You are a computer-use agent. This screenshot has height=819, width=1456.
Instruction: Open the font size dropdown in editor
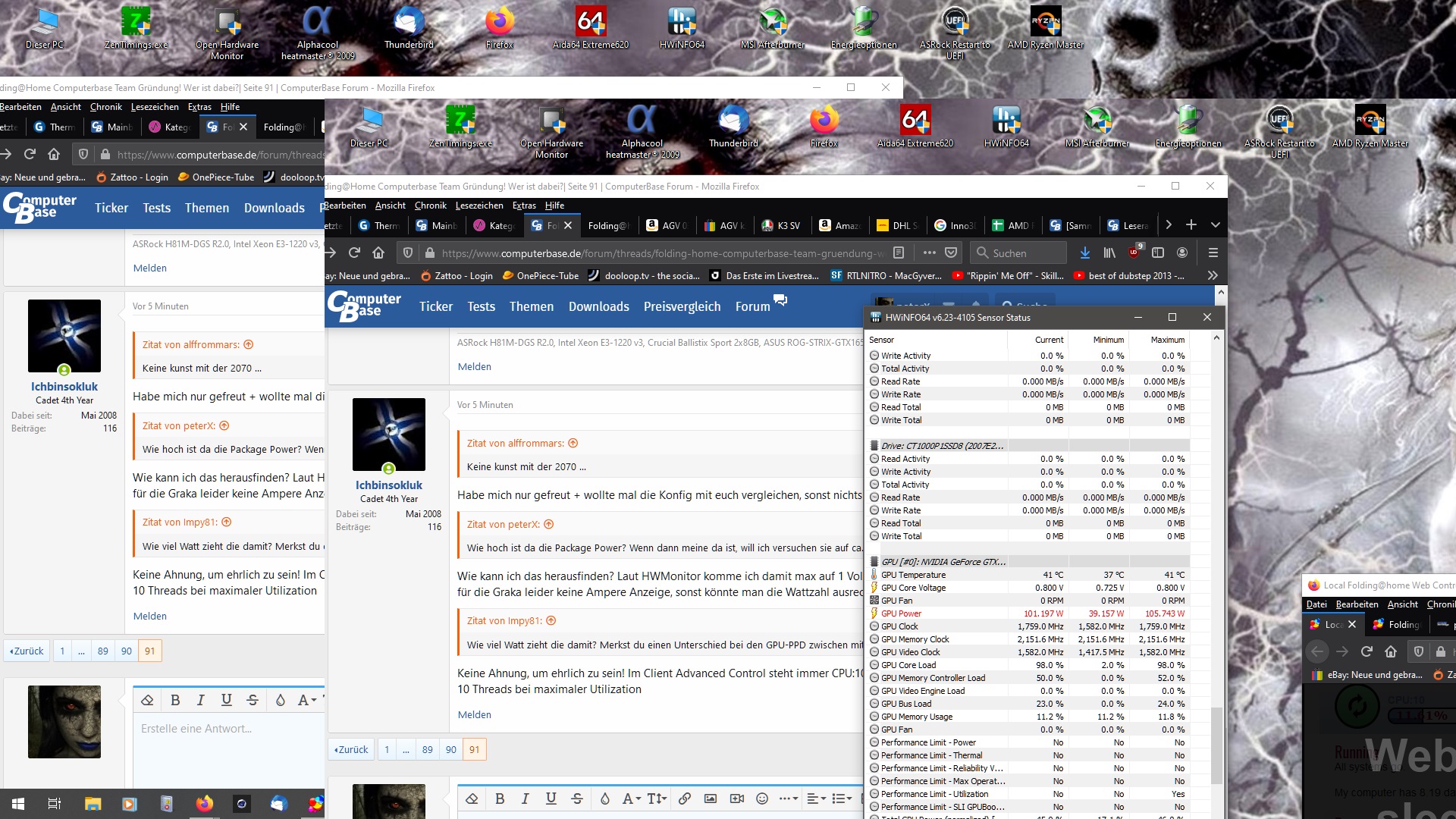(x=657, y=799)
